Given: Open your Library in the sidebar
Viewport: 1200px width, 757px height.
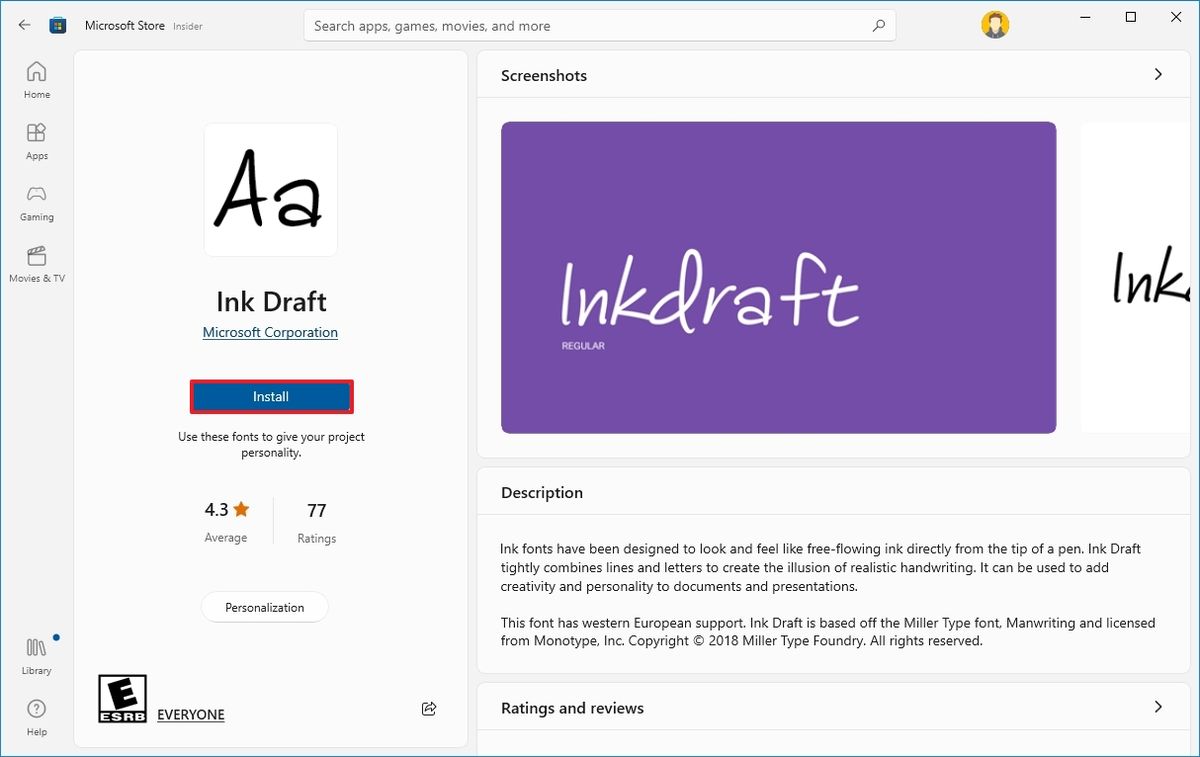Looking at the screenshot, I should coord(36,655).
